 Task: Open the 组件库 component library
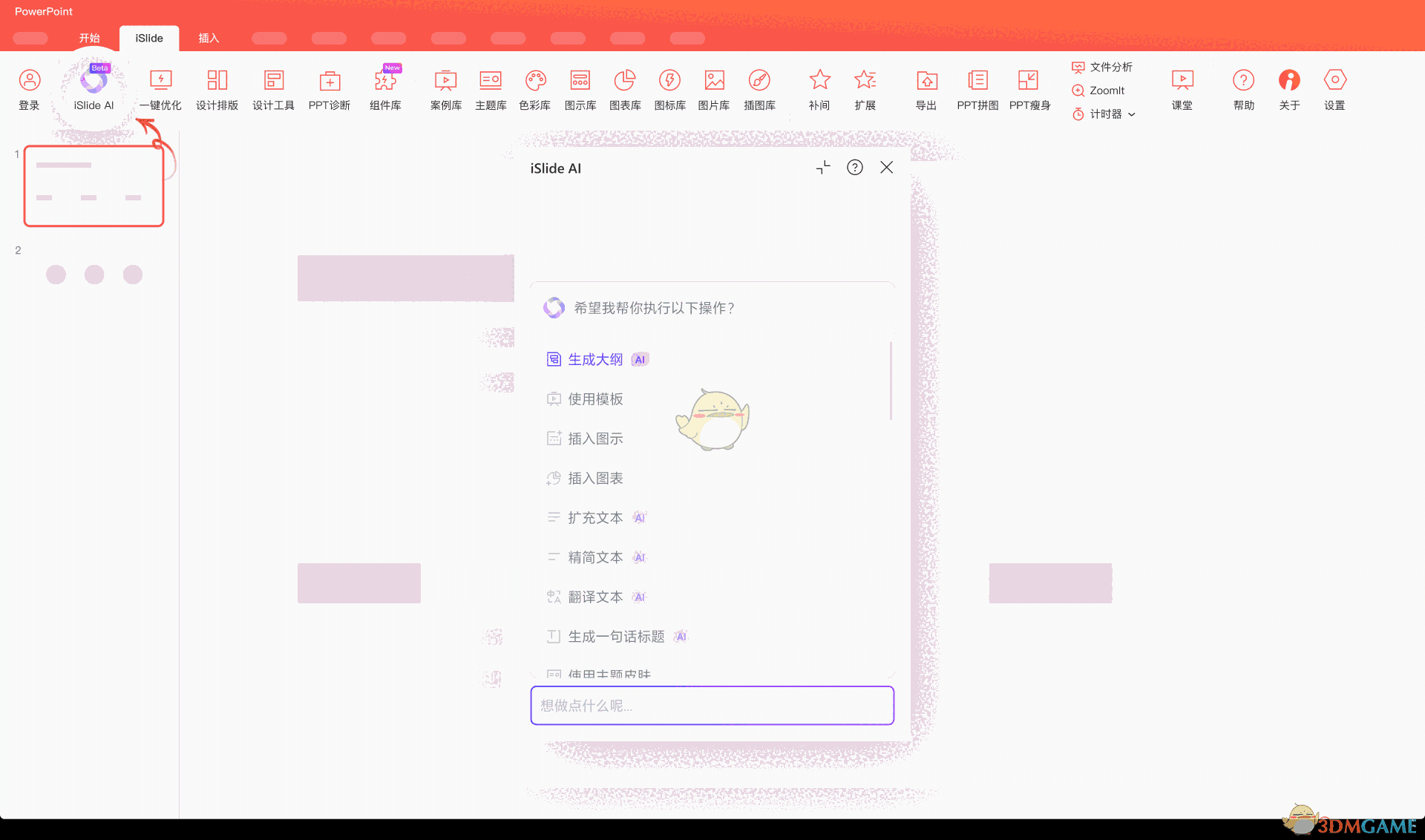click(x=385, y=89)
